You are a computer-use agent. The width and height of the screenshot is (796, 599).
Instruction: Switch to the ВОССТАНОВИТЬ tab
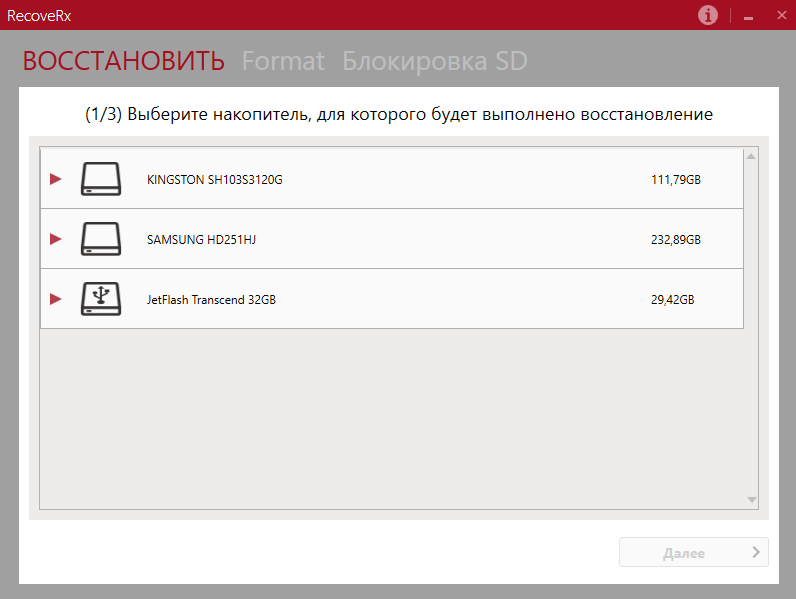pyautogui.click(x=123, y=61)
